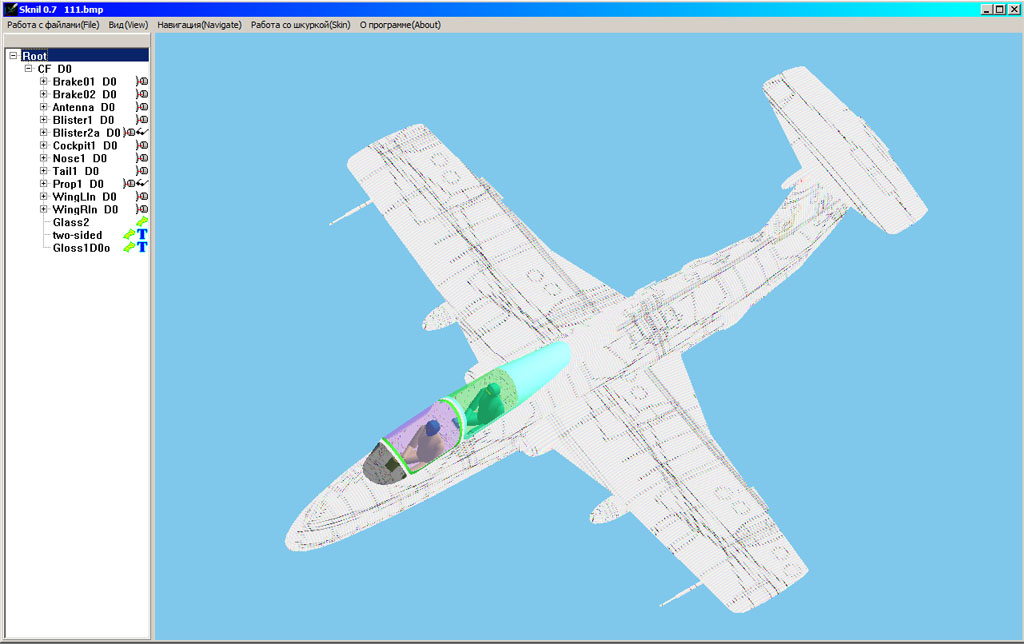
Task: Click the blue T texture icon beside Gloss1D0o
Action: pos(142,248)
